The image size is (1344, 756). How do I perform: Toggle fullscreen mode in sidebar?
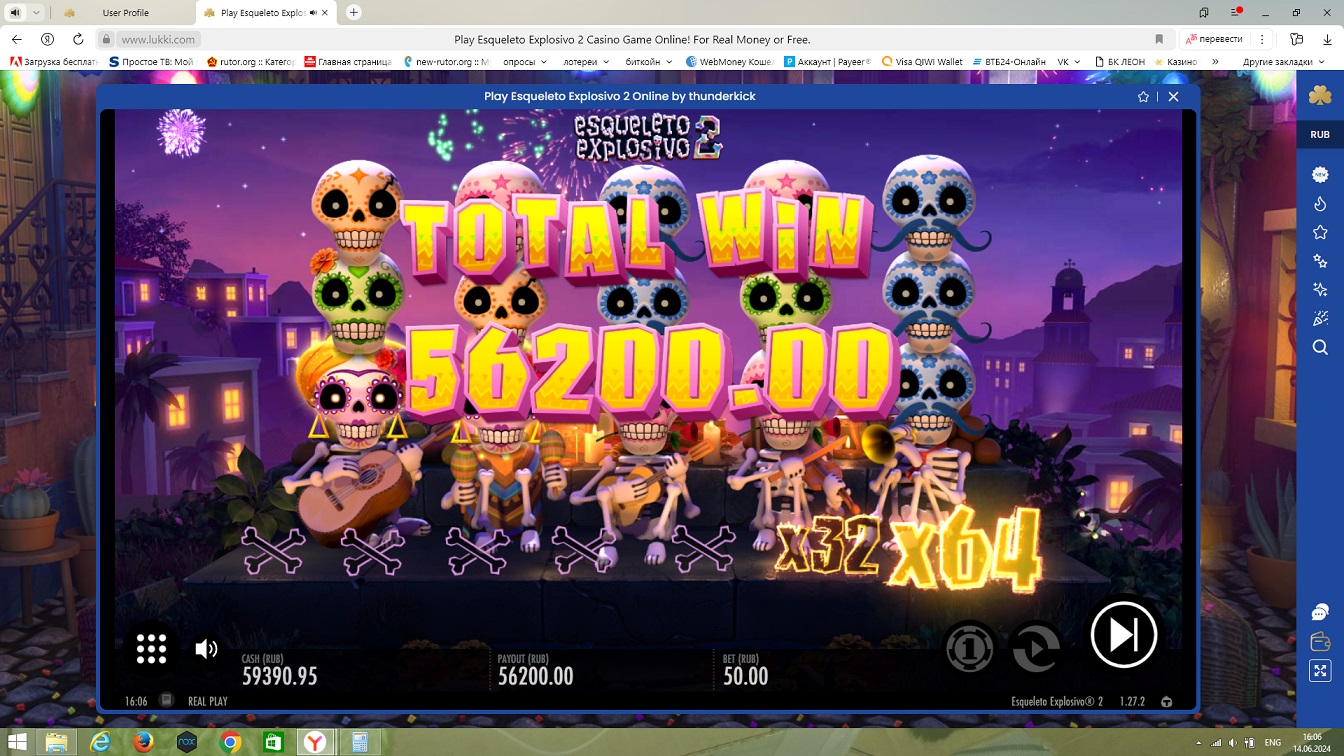(x=1320, y=671)
